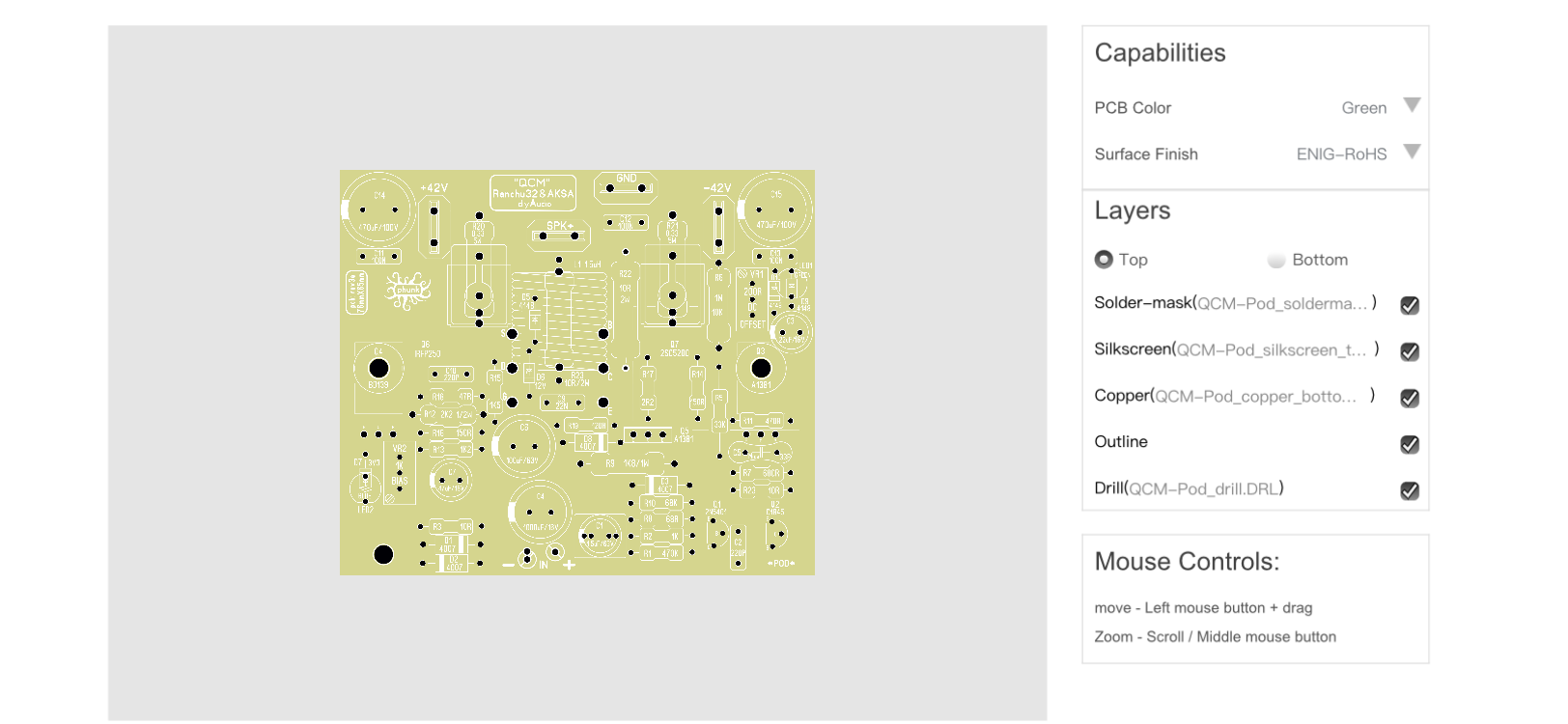Open the PCB Color dropdown arrow
1568x724 pixels.
point(1412,105)
